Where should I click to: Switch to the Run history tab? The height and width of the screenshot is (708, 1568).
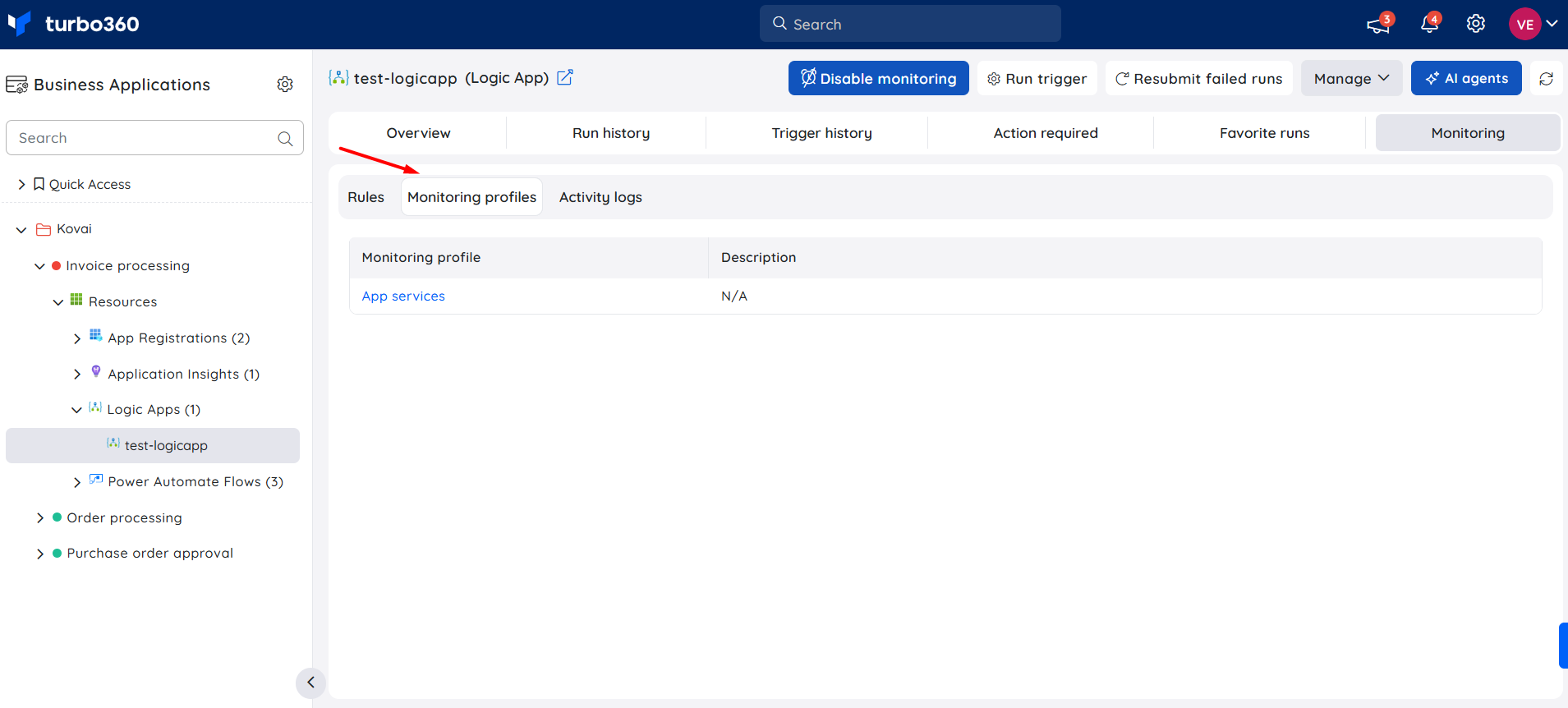611,133
